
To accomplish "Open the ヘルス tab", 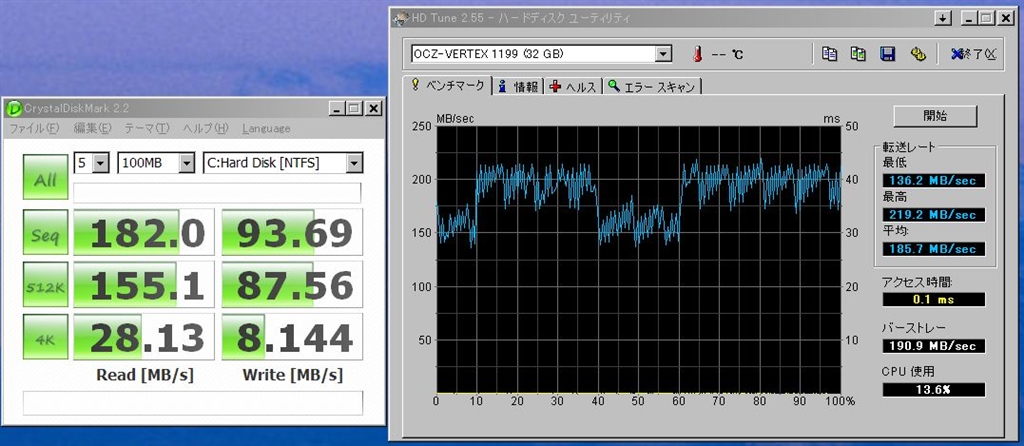I will (x=573, y=87).
